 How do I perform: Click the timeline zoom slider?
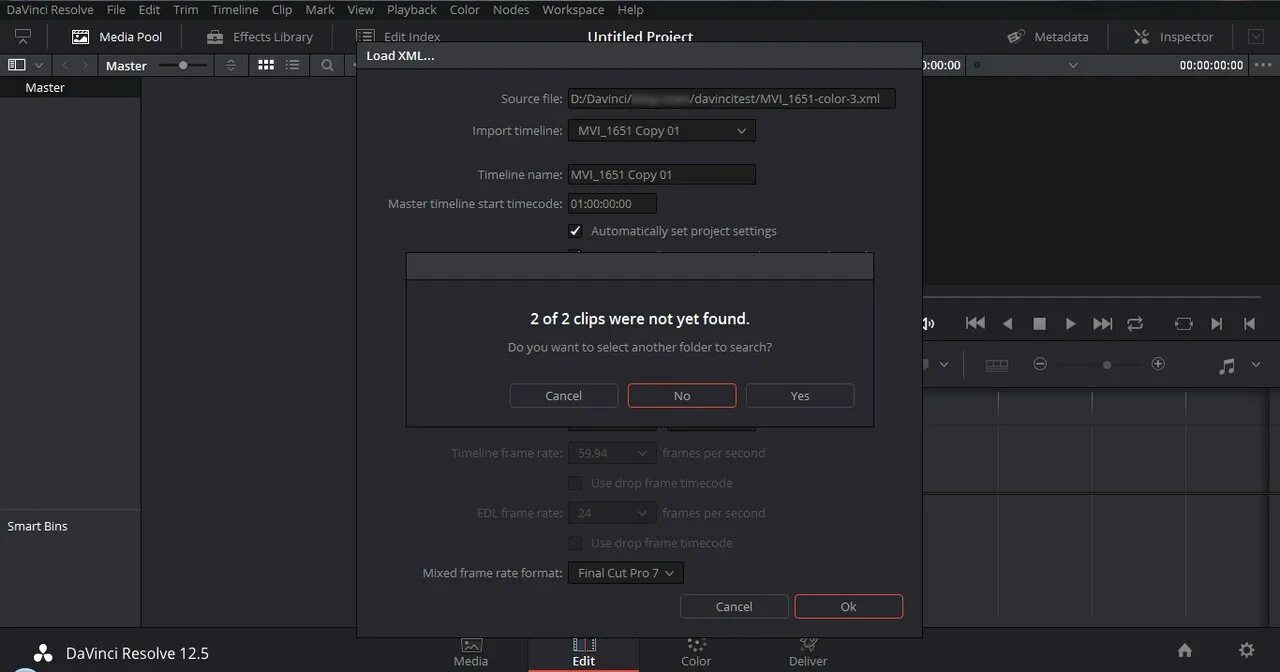tap(1106, 365)
